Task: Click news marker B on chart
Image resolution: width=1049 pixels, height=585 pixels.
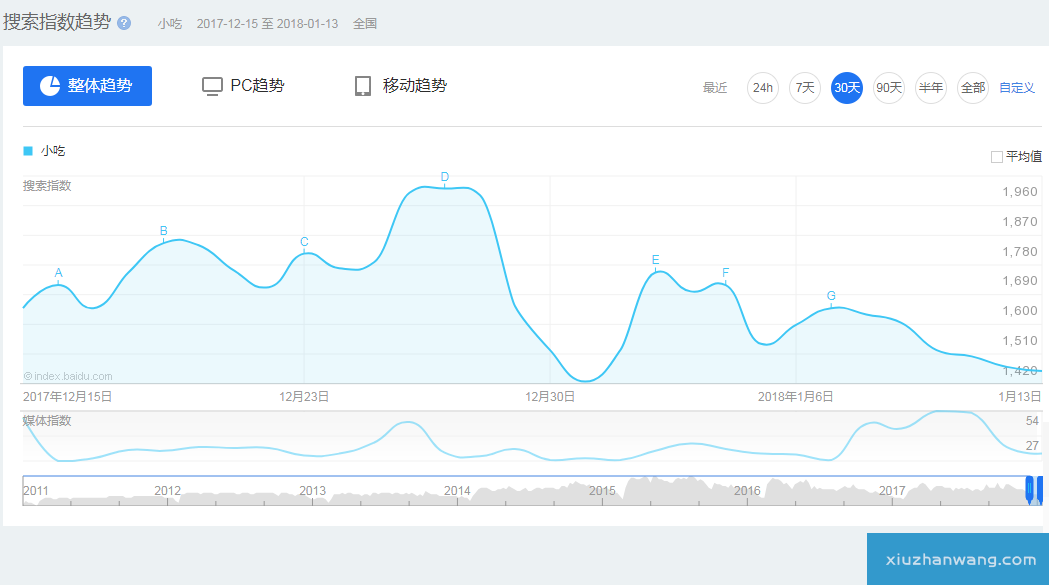Action: point(164,231)
